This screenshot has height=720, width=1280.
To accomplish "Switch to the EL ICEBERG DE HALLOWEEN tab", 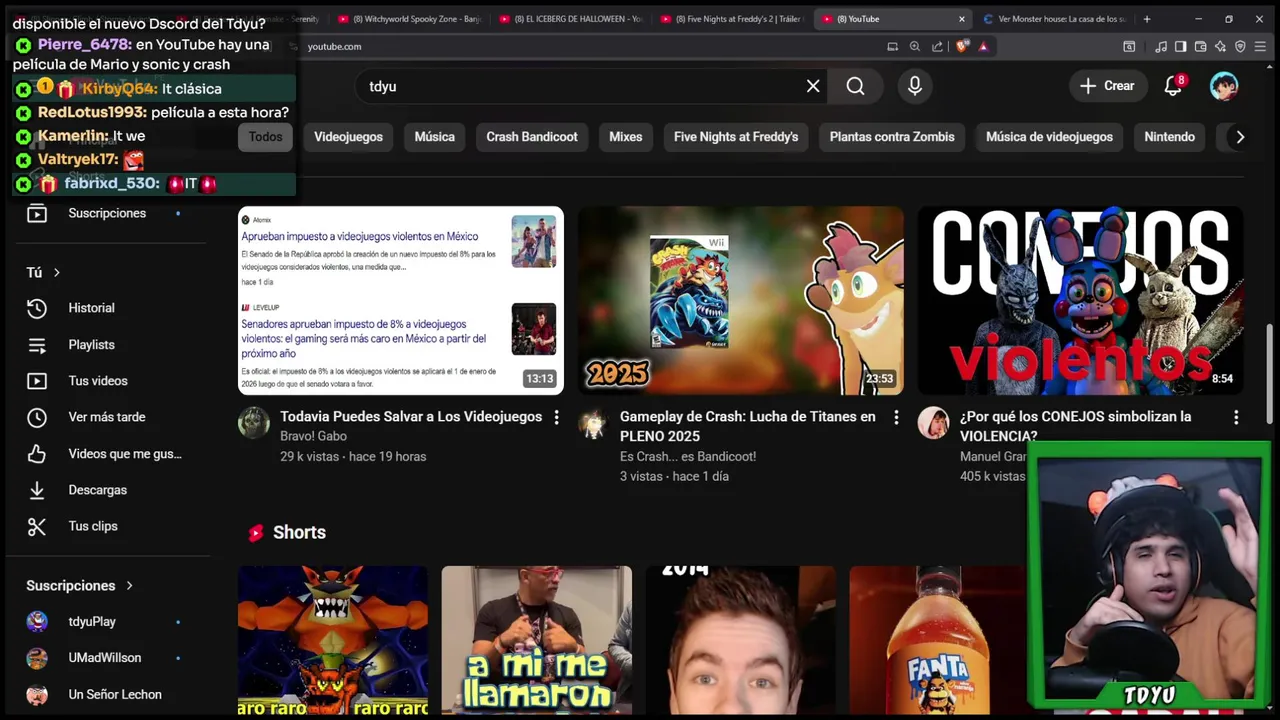I will coord(572,18).
